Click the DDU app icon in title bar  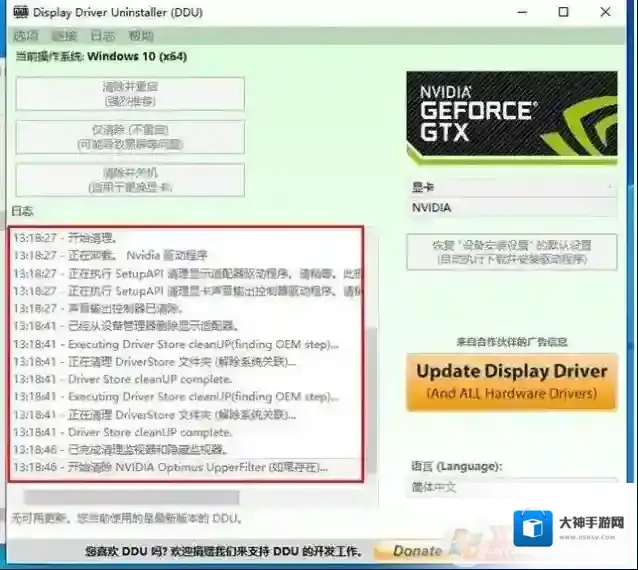[20, 12]
